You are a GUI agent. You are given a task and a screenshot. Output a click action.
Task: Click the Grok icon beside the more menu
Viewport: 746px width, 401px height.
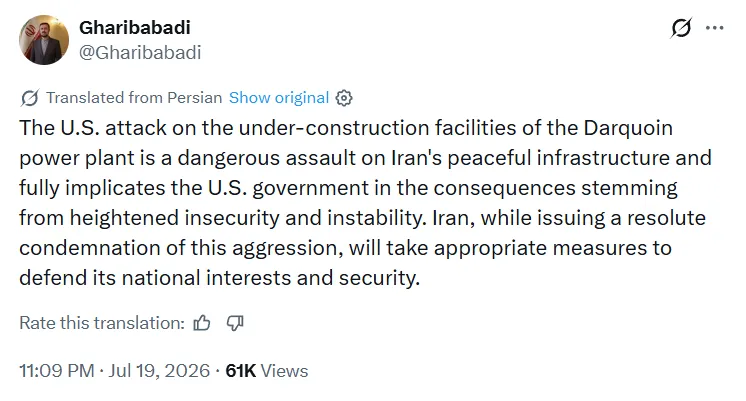coord(681,28)
